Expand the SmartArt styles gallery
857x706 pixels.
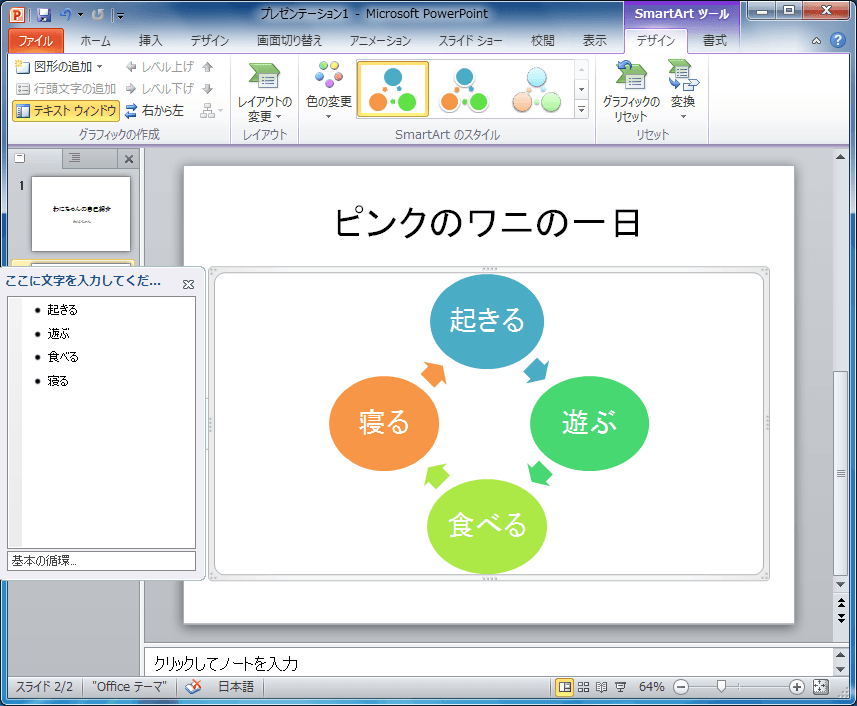tap(582, 109)
